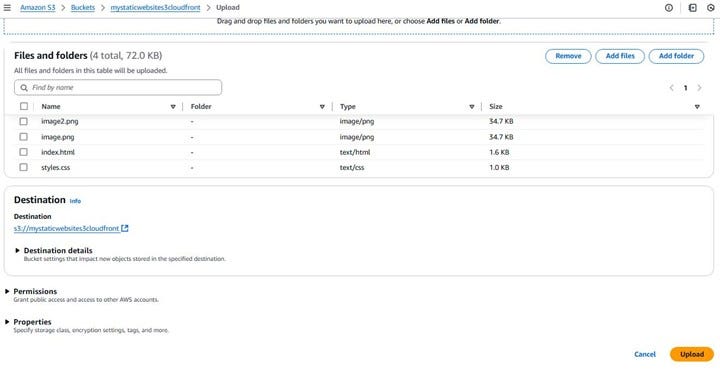Select the image2.png checkbox

23,122
